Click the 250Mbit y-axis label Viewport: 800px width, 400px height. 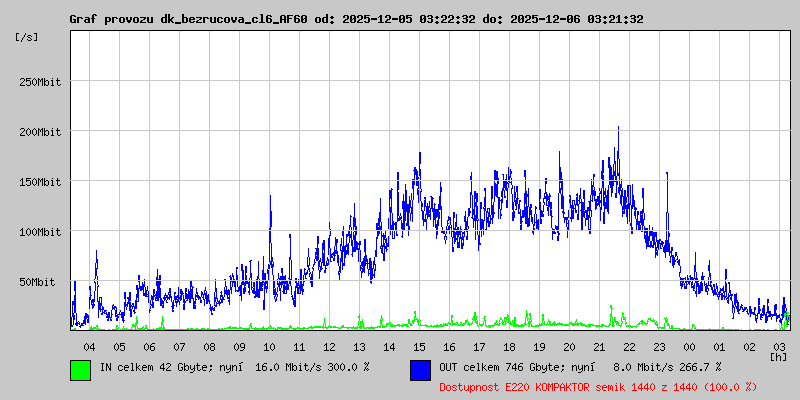coord(40,82)
